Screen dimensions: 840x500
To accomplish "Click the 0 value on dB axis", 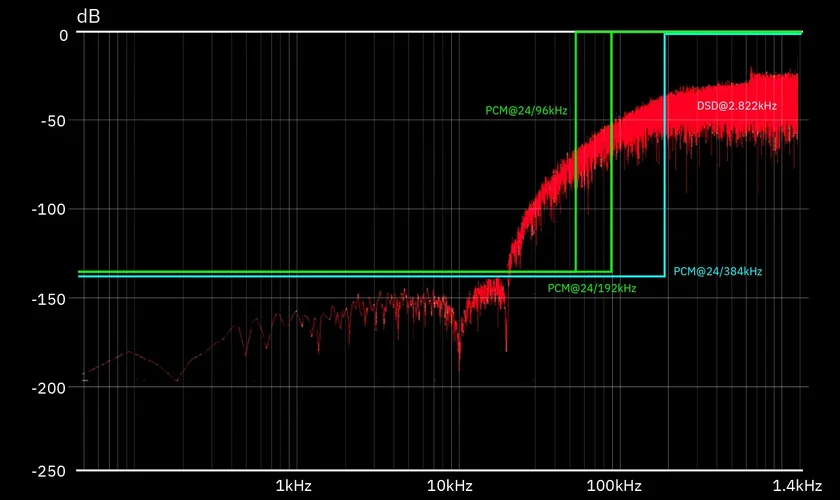I will point(64,35).
